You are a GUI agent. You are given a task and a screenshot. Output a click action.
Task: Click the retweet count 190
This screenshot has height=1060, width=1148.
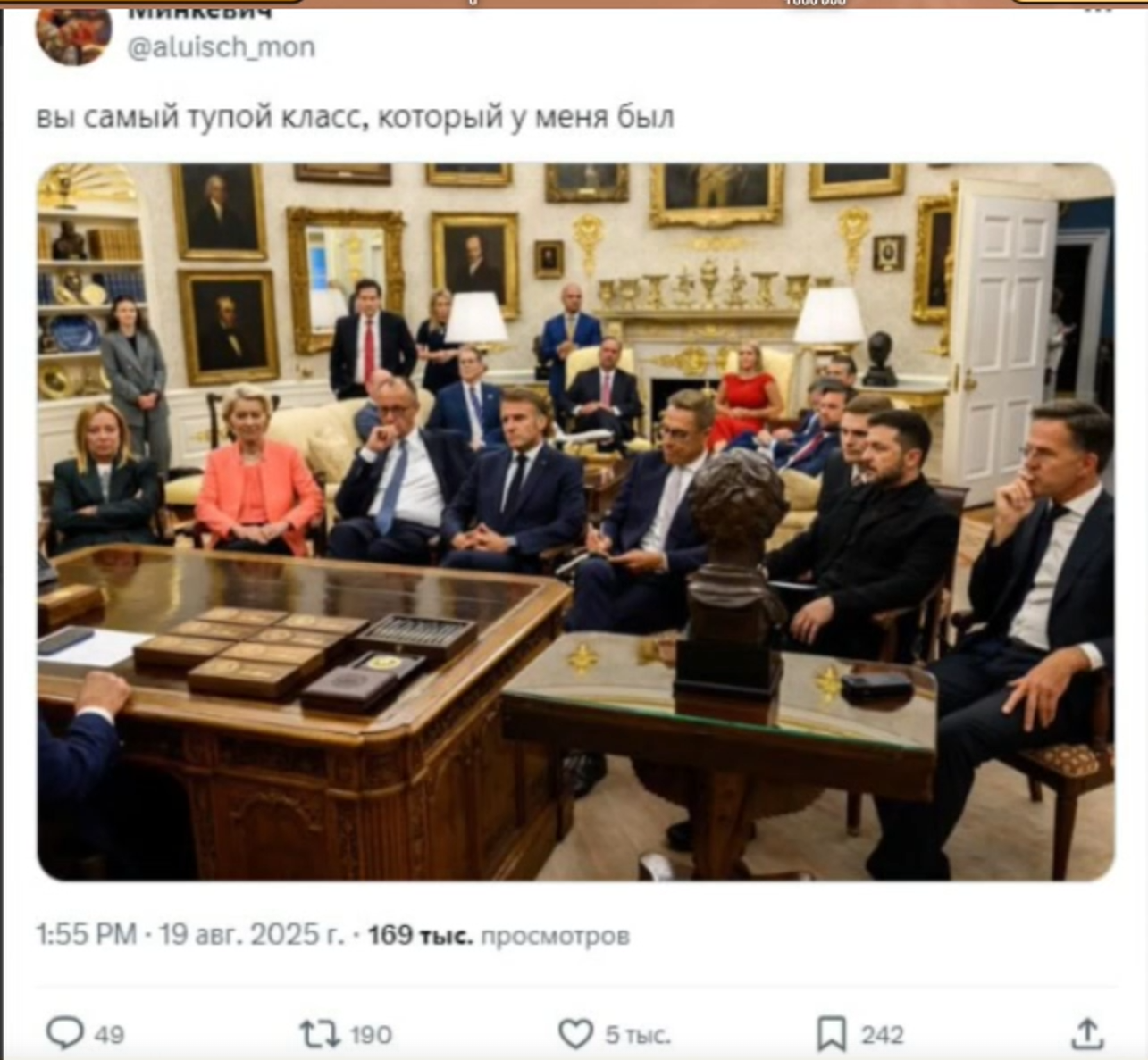click(x=371, y=1035)
